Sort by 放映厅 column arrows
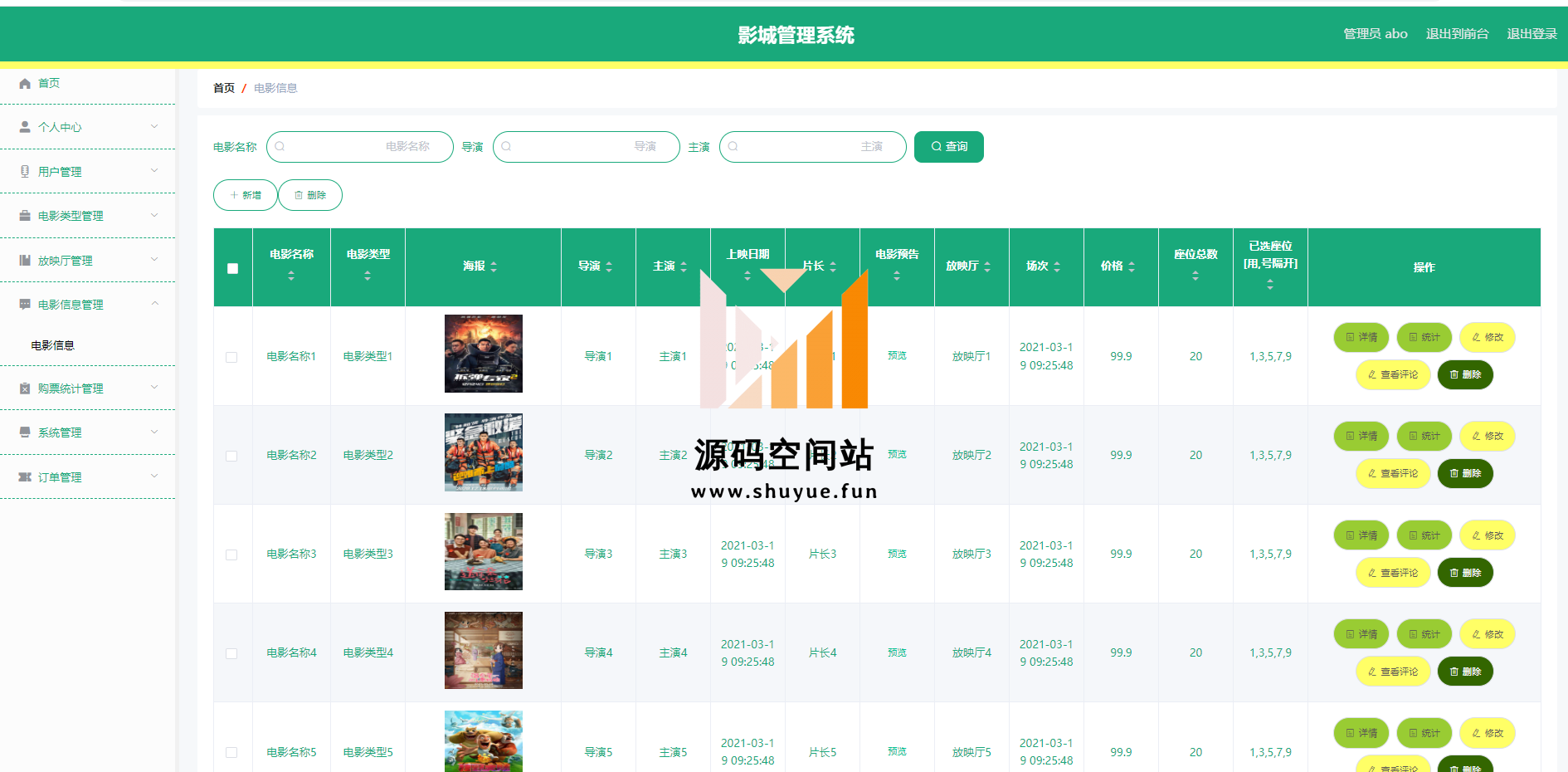This screenshot has height=772, width=1568. coord(987,266)
